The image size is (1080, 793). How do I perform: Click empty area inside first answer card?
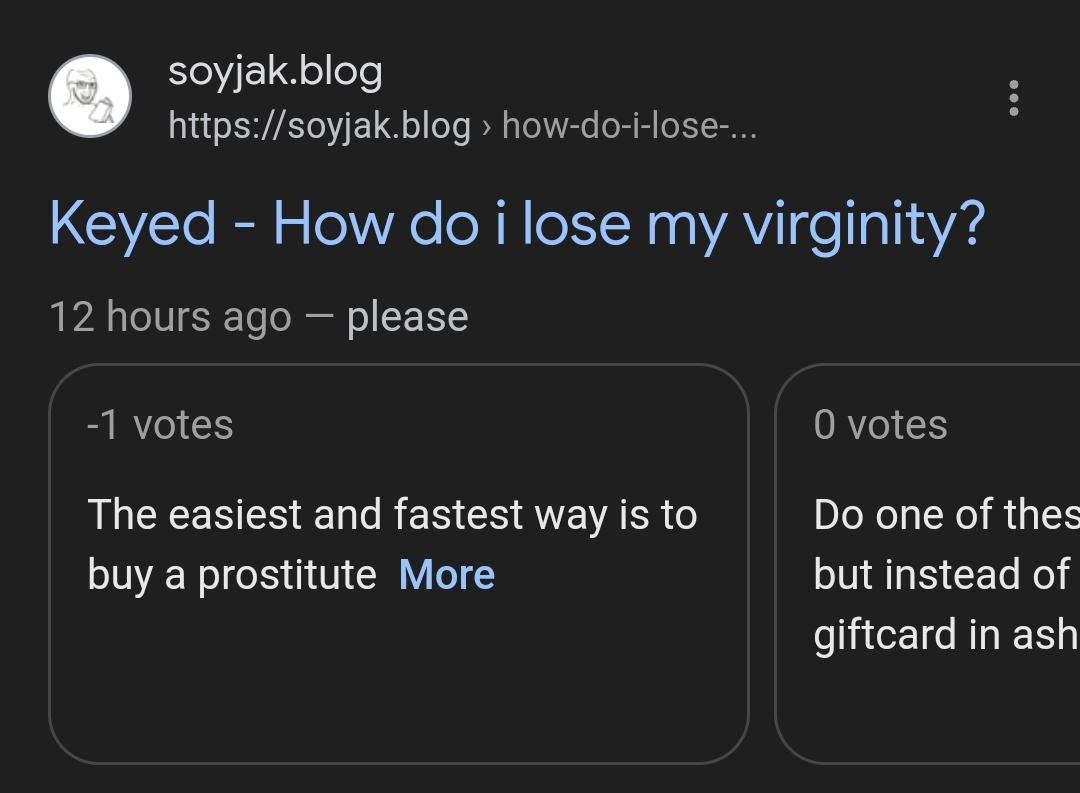(398, 680)
